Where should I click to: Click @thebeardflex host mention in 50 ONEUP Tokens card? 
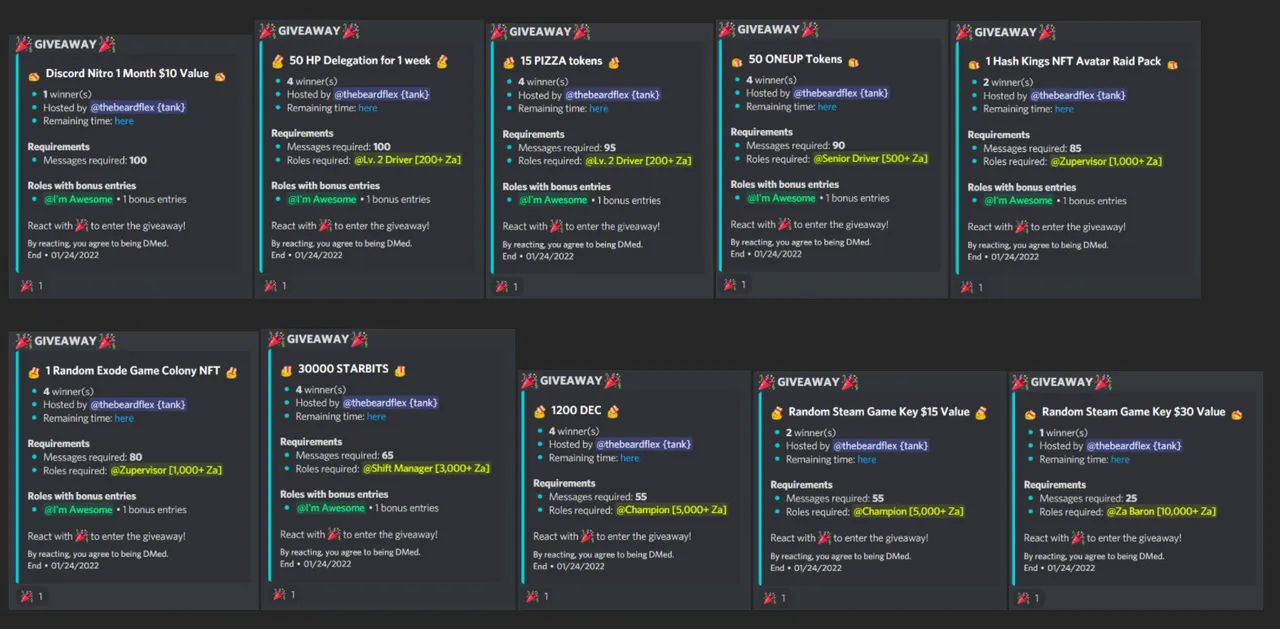coord(841,93)
